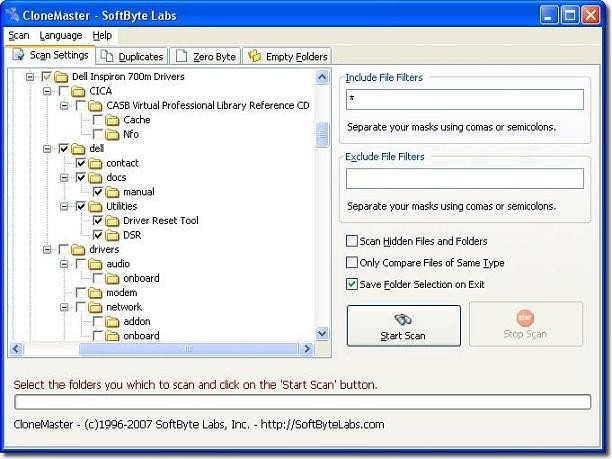Click the CASB Virtual Professional Library folder icon
612x459 pixels.
95,105
